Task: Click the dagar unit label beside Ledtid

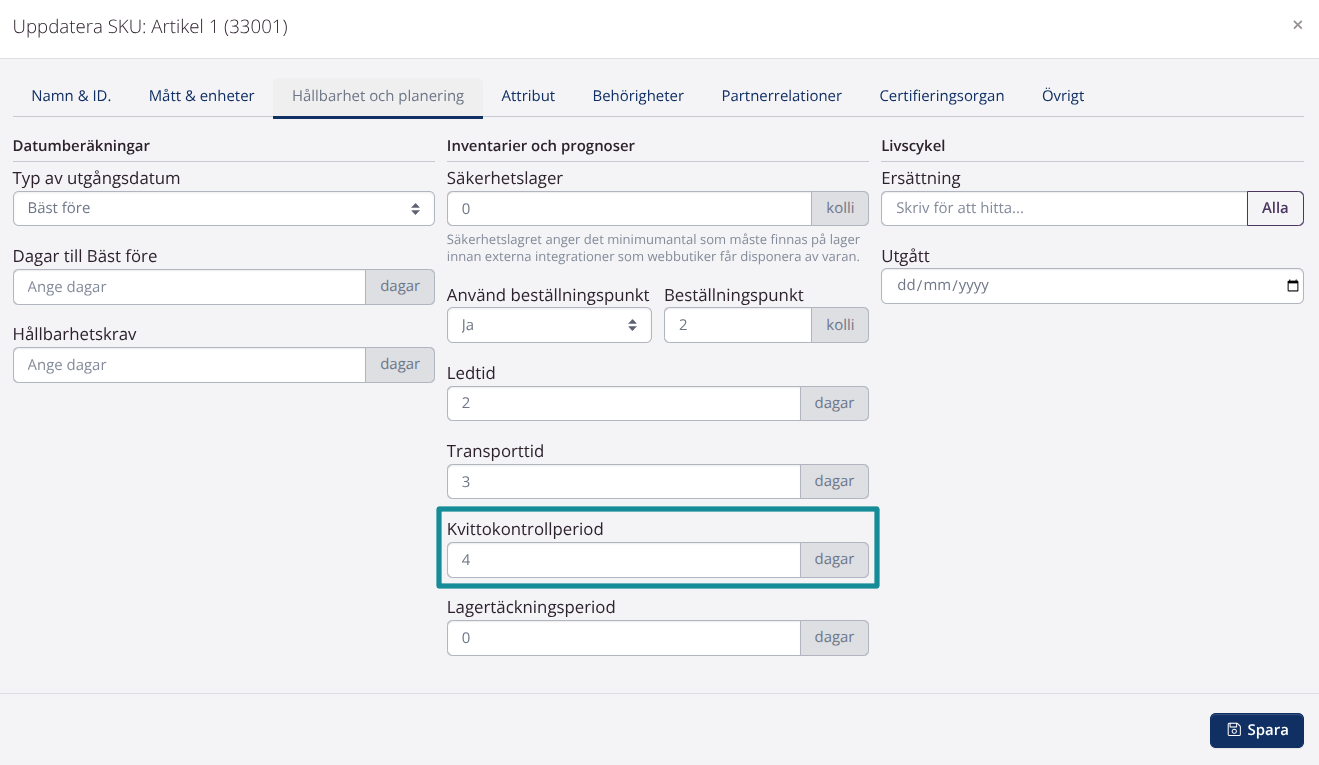Action: (x=834, y=403)
